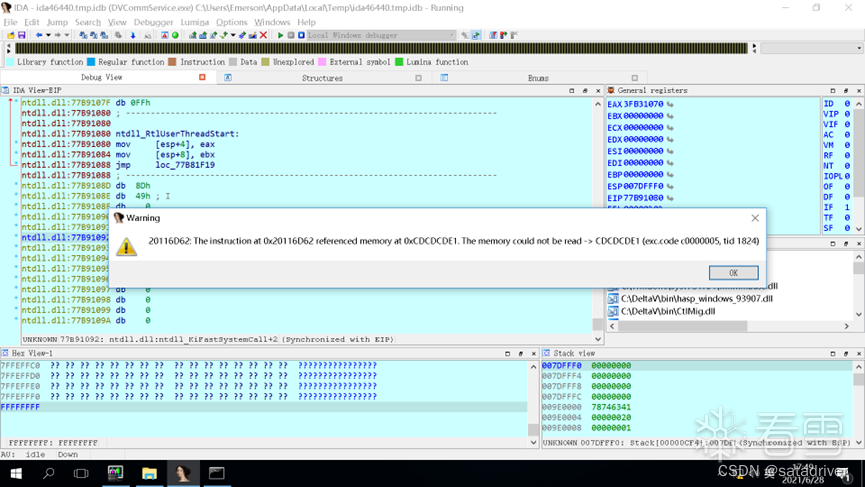
Task: Open taskbar search magnifier
Action: coord(49,473)
